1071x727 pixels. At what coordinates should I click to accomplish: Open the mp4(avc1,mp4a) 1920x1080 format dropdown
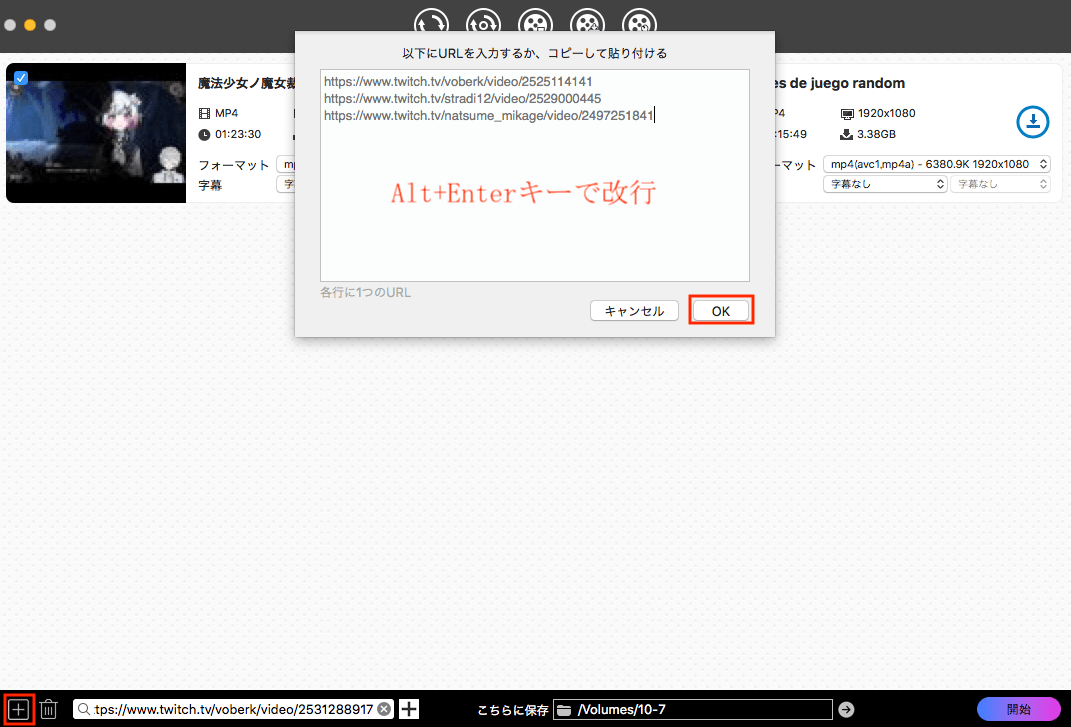(936, 164)
